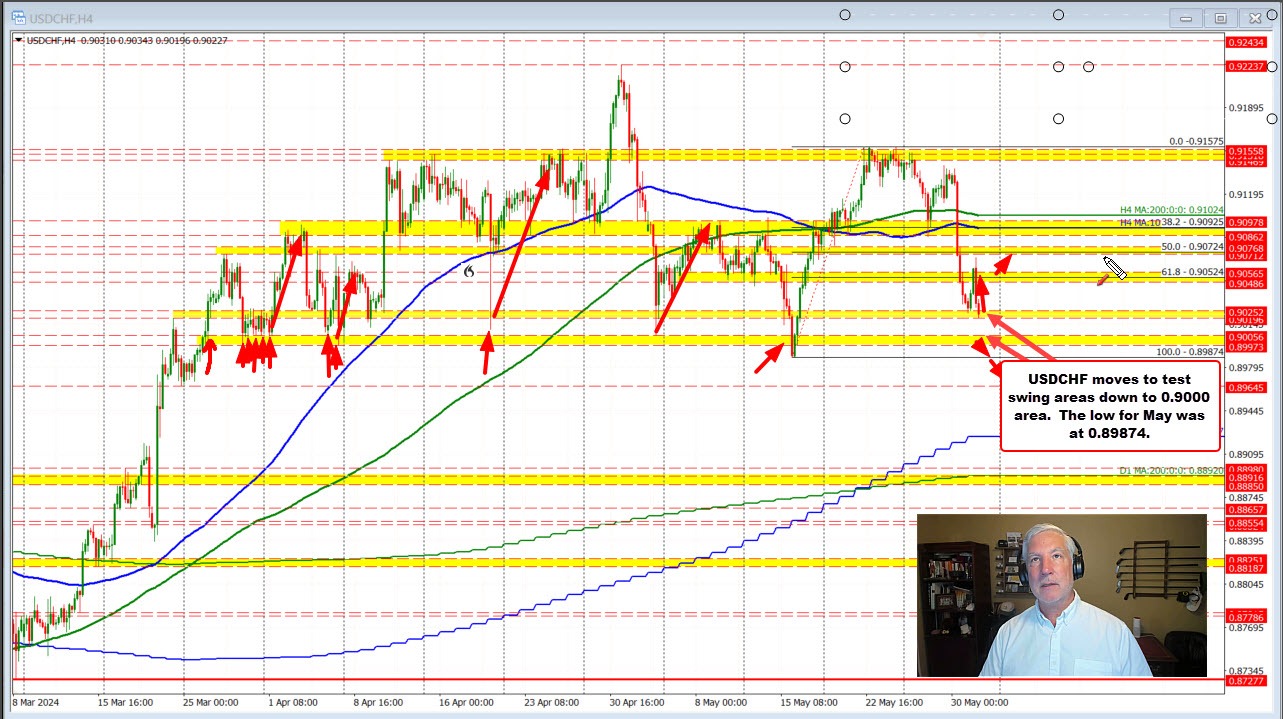
Task: Click the 0.90978 red price label
Action: tap(1246, 222)
